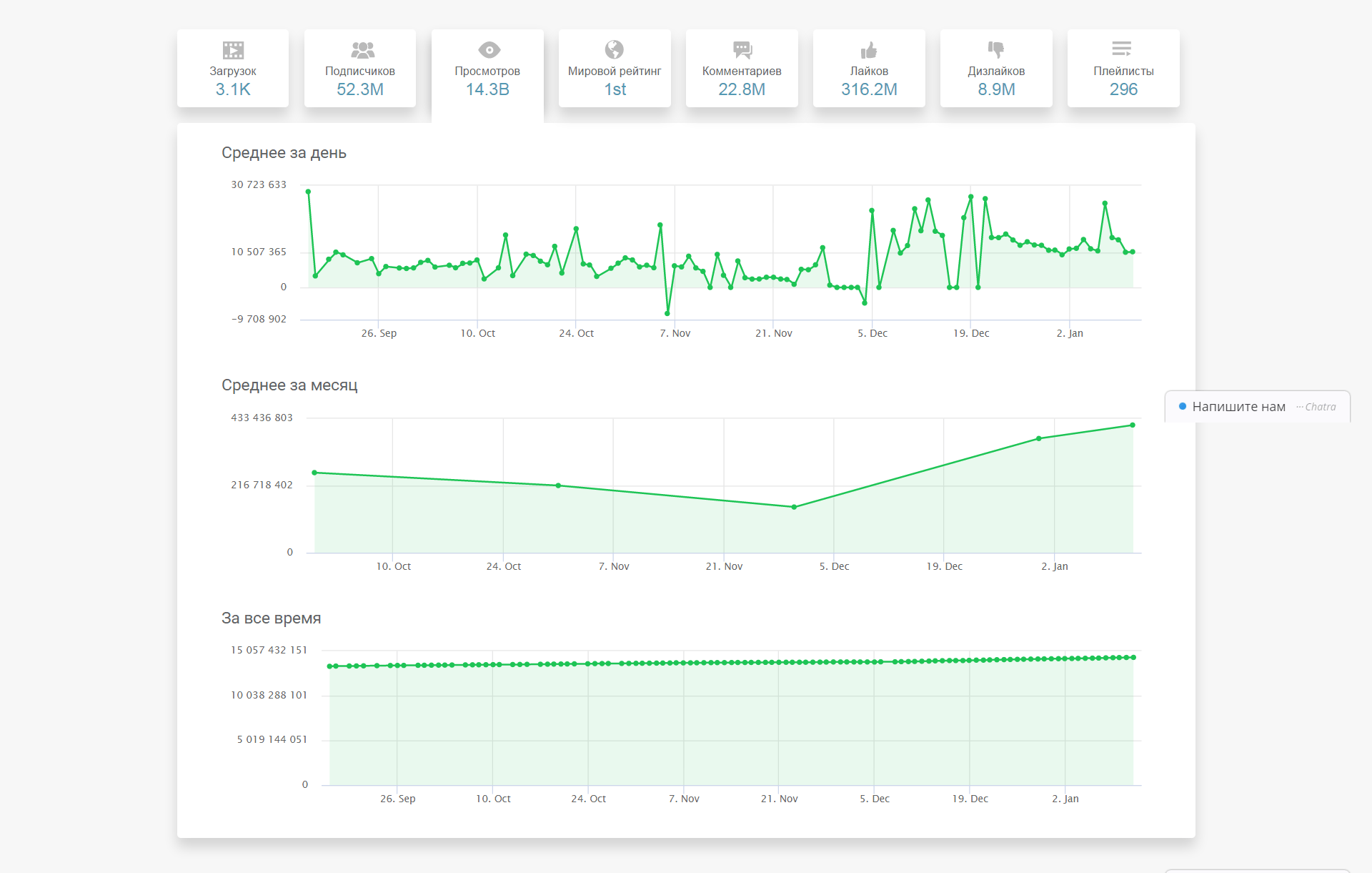Click the playlists list icon
This screenshot has width=1372, height=873.
1121,49
